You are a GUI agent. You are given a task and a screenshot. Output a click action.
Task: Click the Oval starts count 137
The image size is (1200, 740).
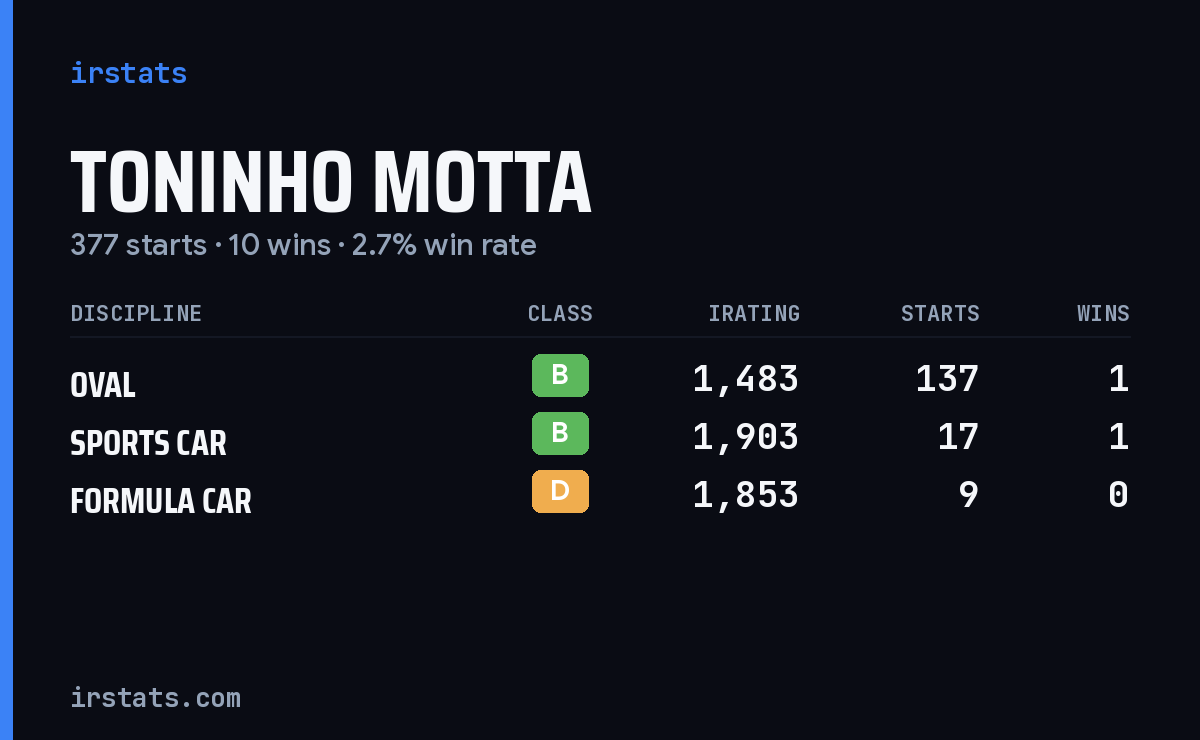pos(947,379)
